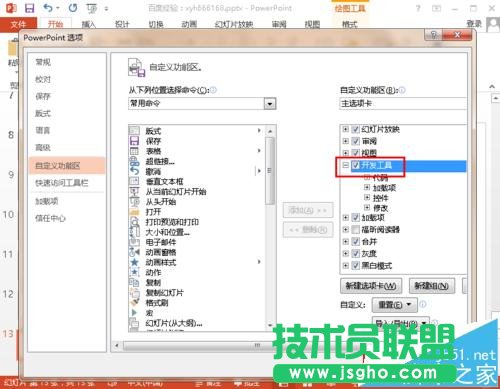The width and height of the screenshot is (500, 389).
Task: Uncheck the 审阅 checkbox in tree
Action: [x=356, y=141]
